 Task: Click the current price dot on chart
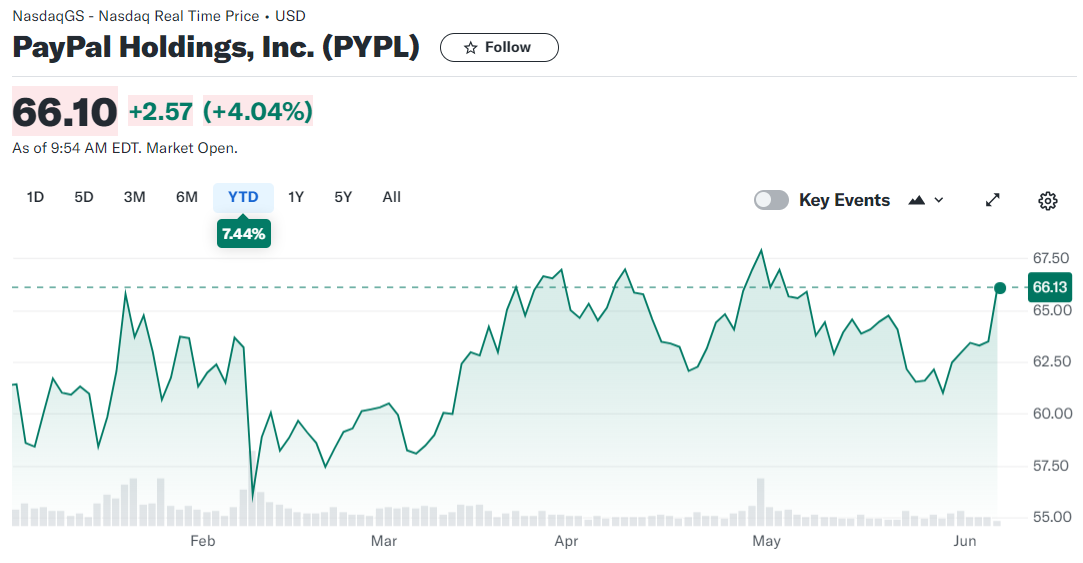[x=1000, y=288]
